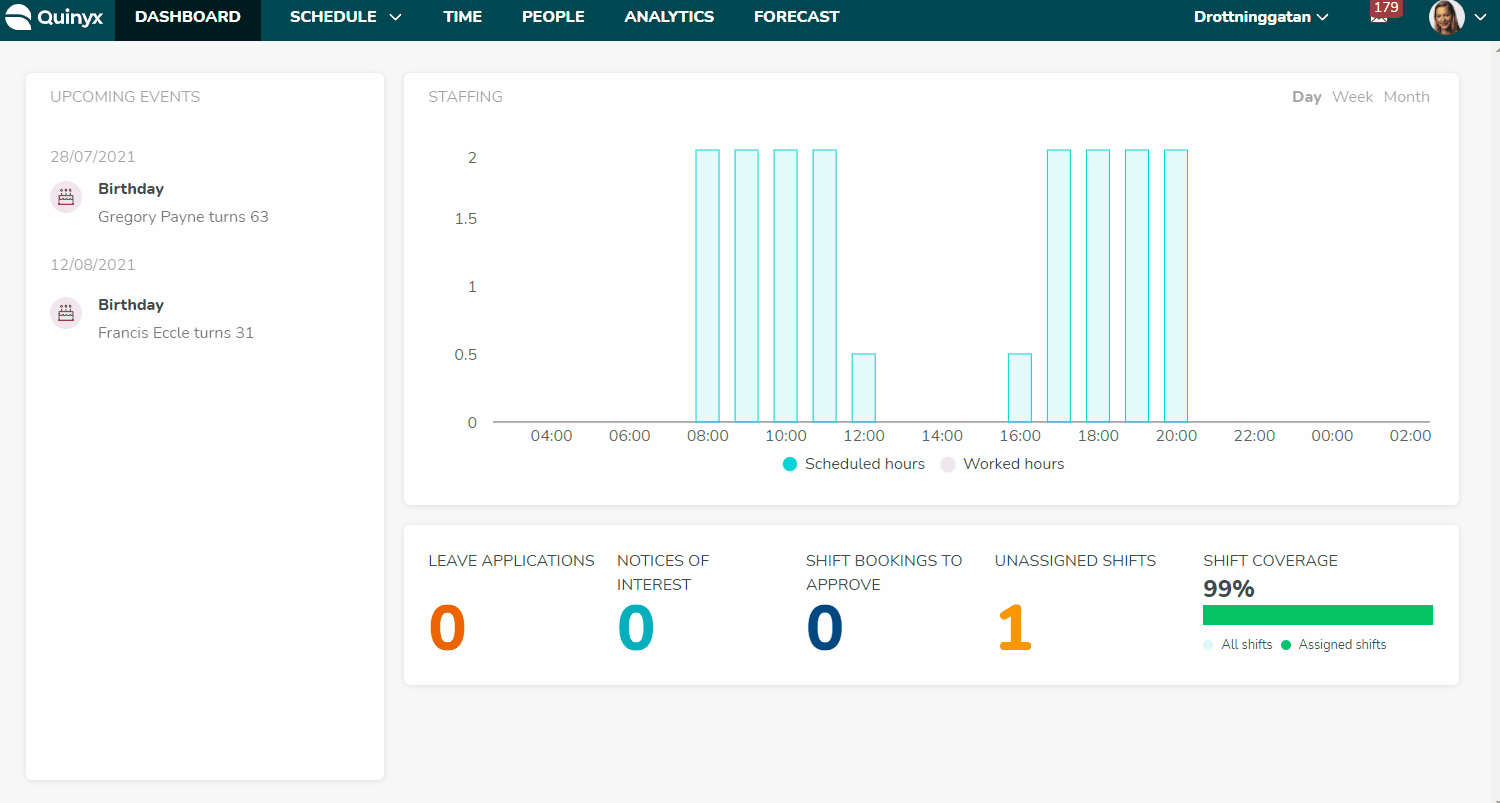This screenshot has height=803, width=1500.
Task: Open the Schedule menu item
Action: [x=333, y=17]
